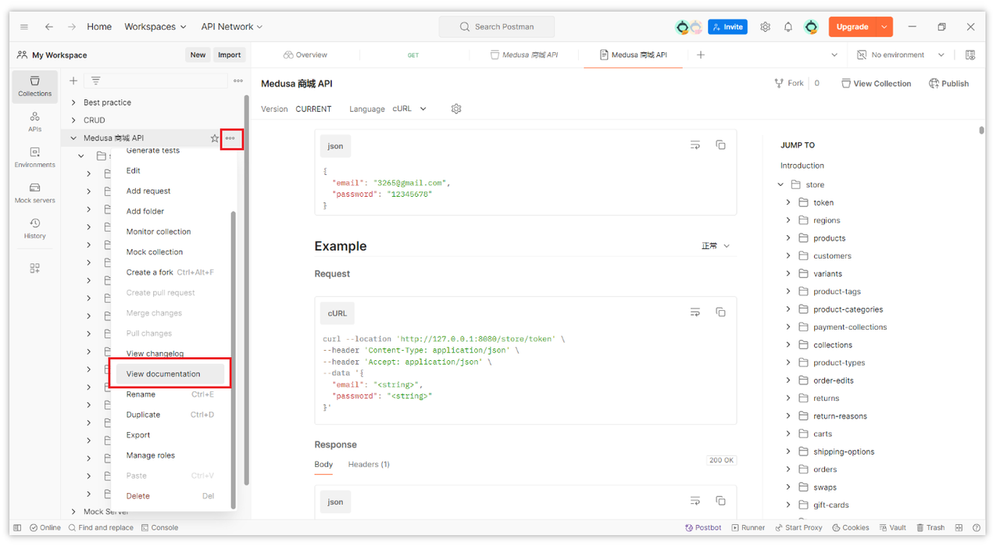Open a new tab with plus
The height and width of the screenshot is (546, 1000).
(x=700, y=55)
